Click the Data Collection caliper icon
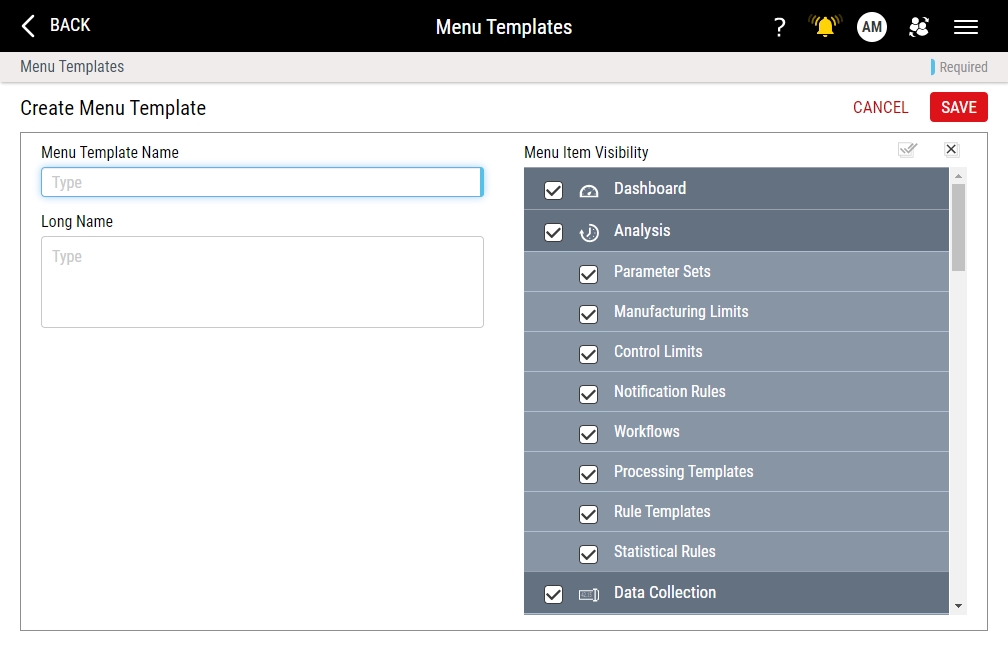 pos(589,594)
